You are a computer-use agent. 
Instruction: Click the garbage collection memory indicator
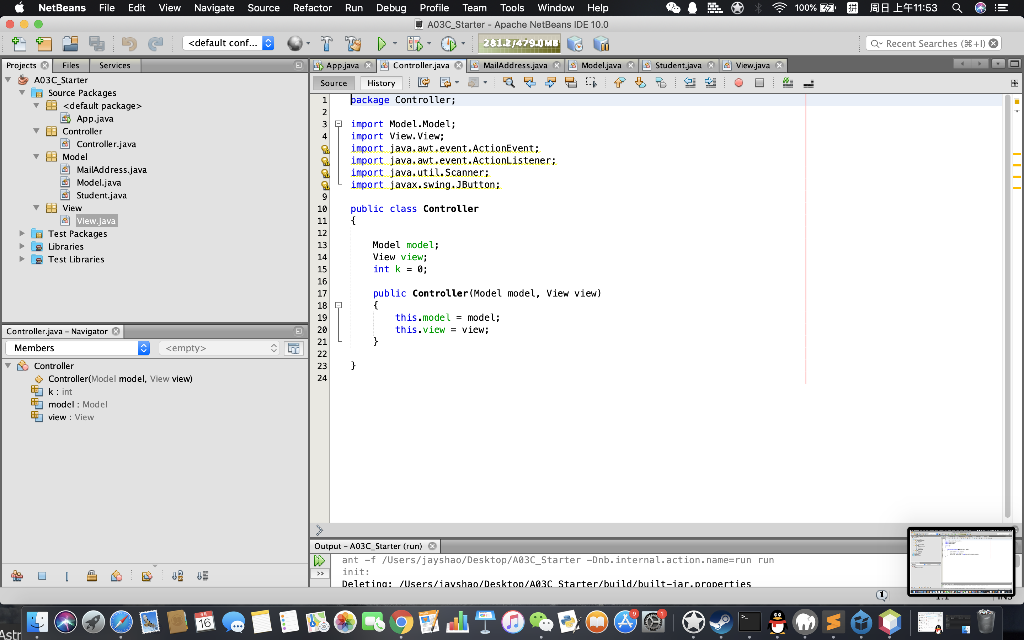click(x=519, y=43)
